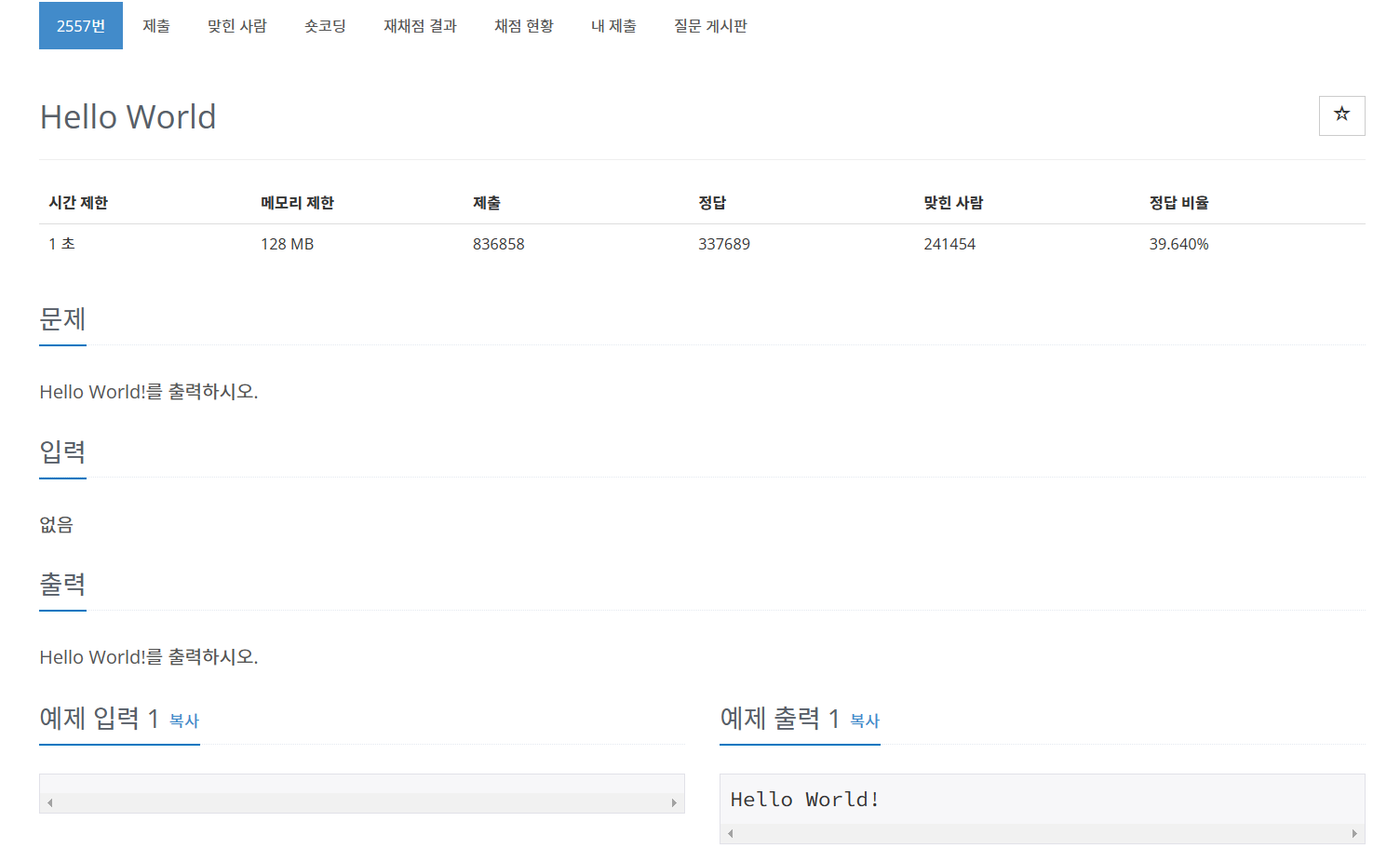Viewport: 1400px width, 862px height.
Task: Open the 제출 tab
Action: click(155, 26)
